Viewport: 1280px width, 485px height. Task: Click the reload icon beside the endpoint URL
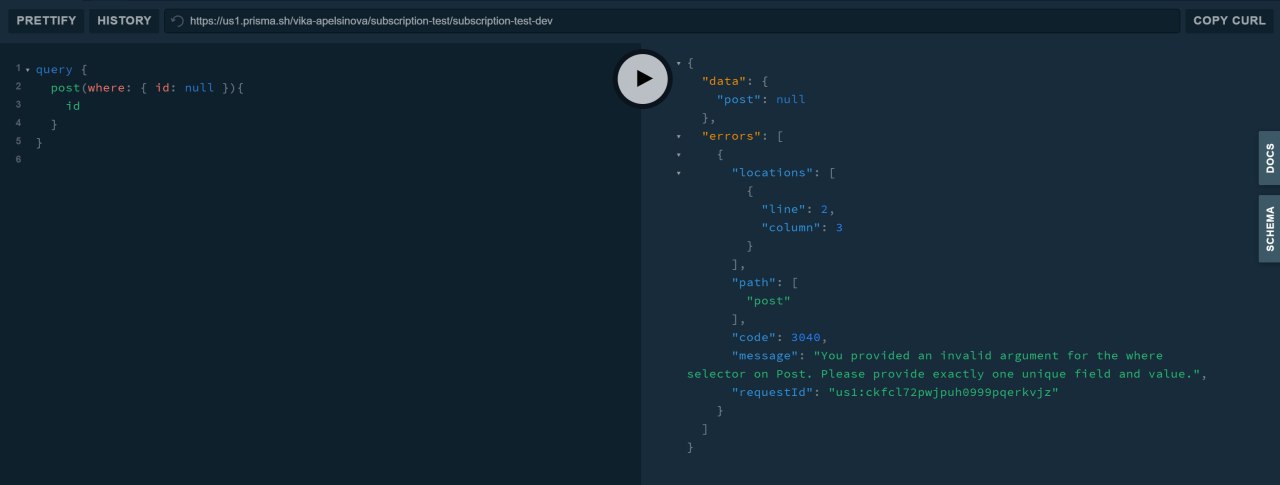click(x=177, y=21)
